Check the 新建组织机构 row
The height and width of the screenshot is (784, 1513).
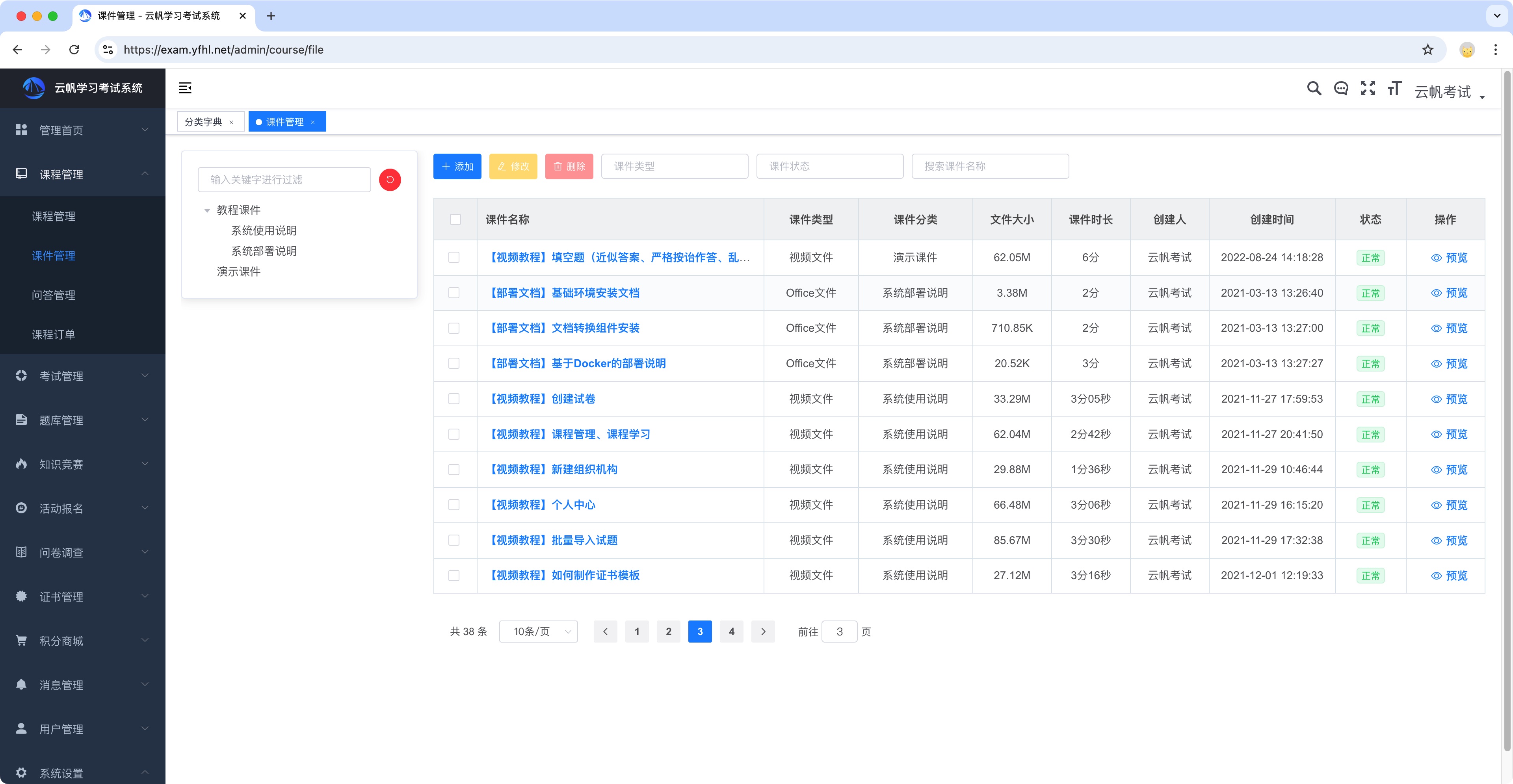(454, 469)
